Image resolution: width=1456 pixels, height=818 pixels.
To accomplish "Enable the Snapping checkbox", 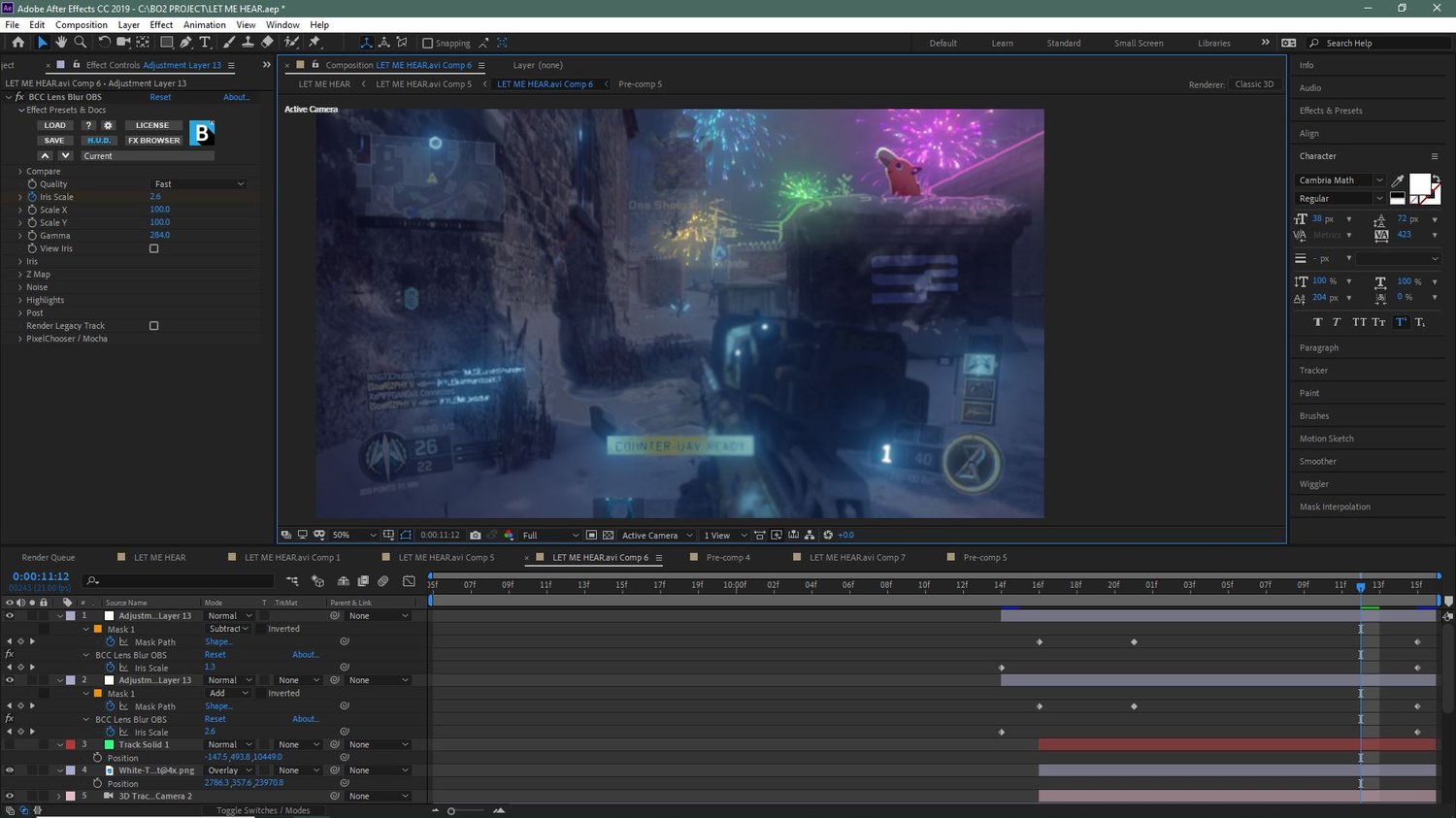I will (427, 43).
